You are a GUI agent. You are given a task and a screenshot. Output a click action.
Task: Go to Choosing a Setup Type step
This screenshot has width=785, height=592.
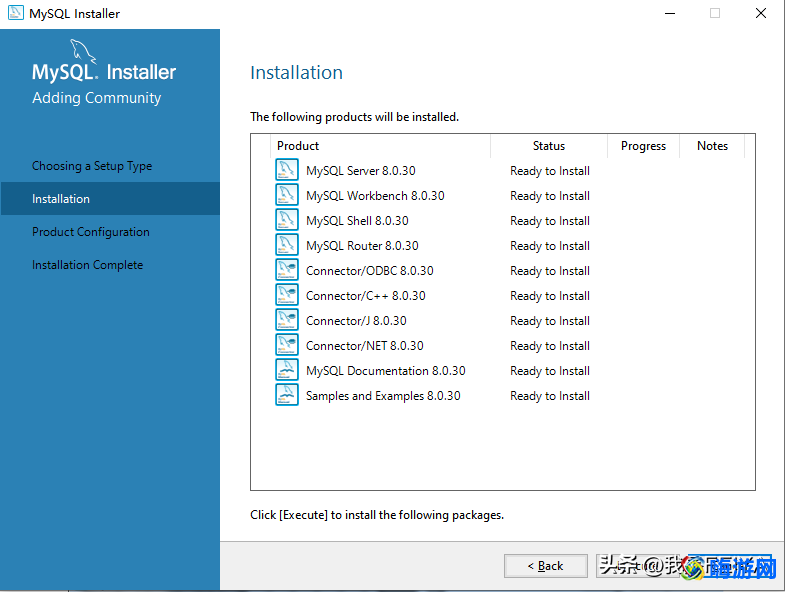coord(92,166)
